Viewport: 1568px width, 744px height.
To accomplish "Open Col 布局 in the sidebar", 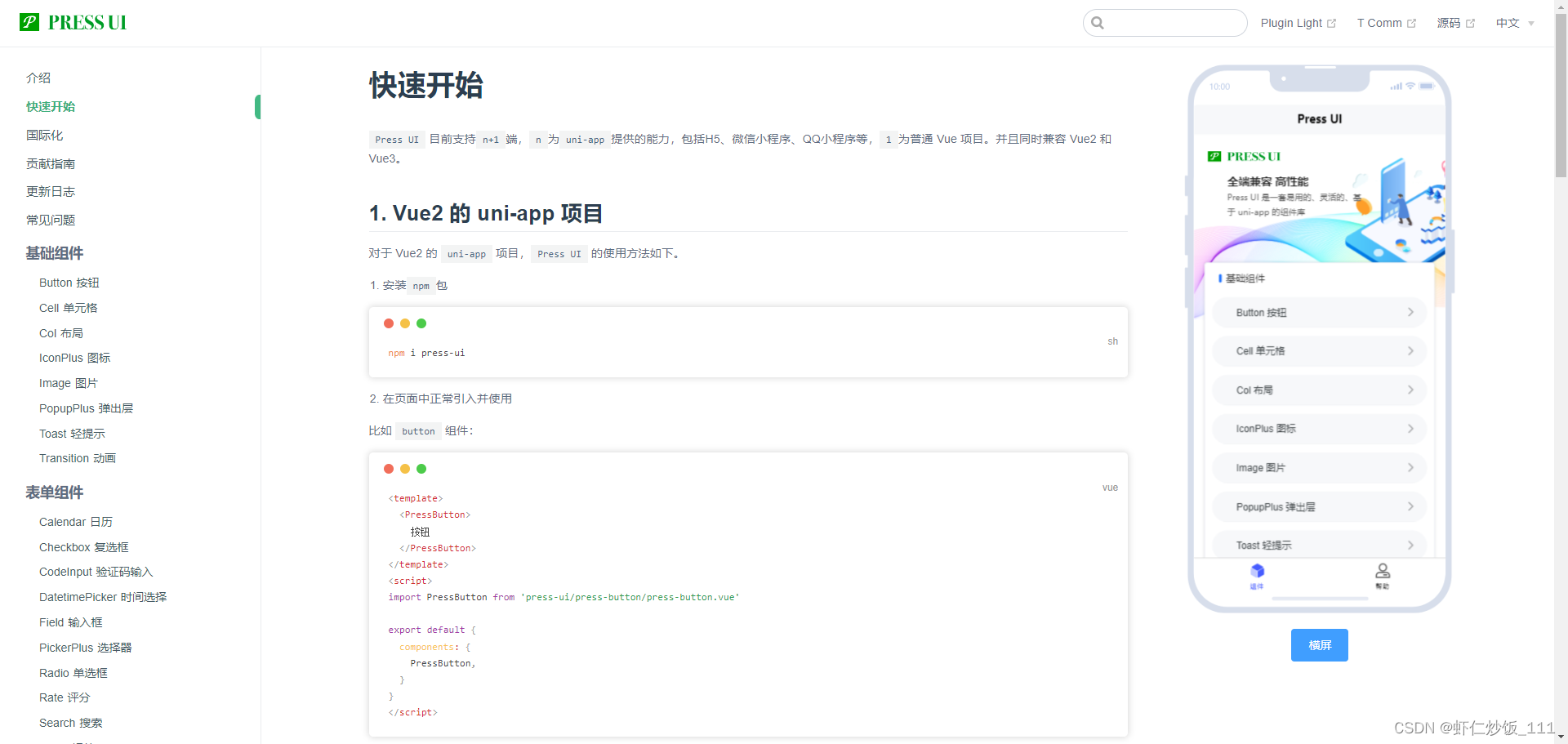I will pyautogui.click(x=61, y=333).
